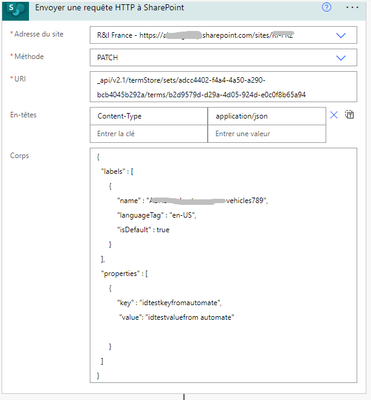Click the Corps label
The image size is (371, 400).
[19, 156]
